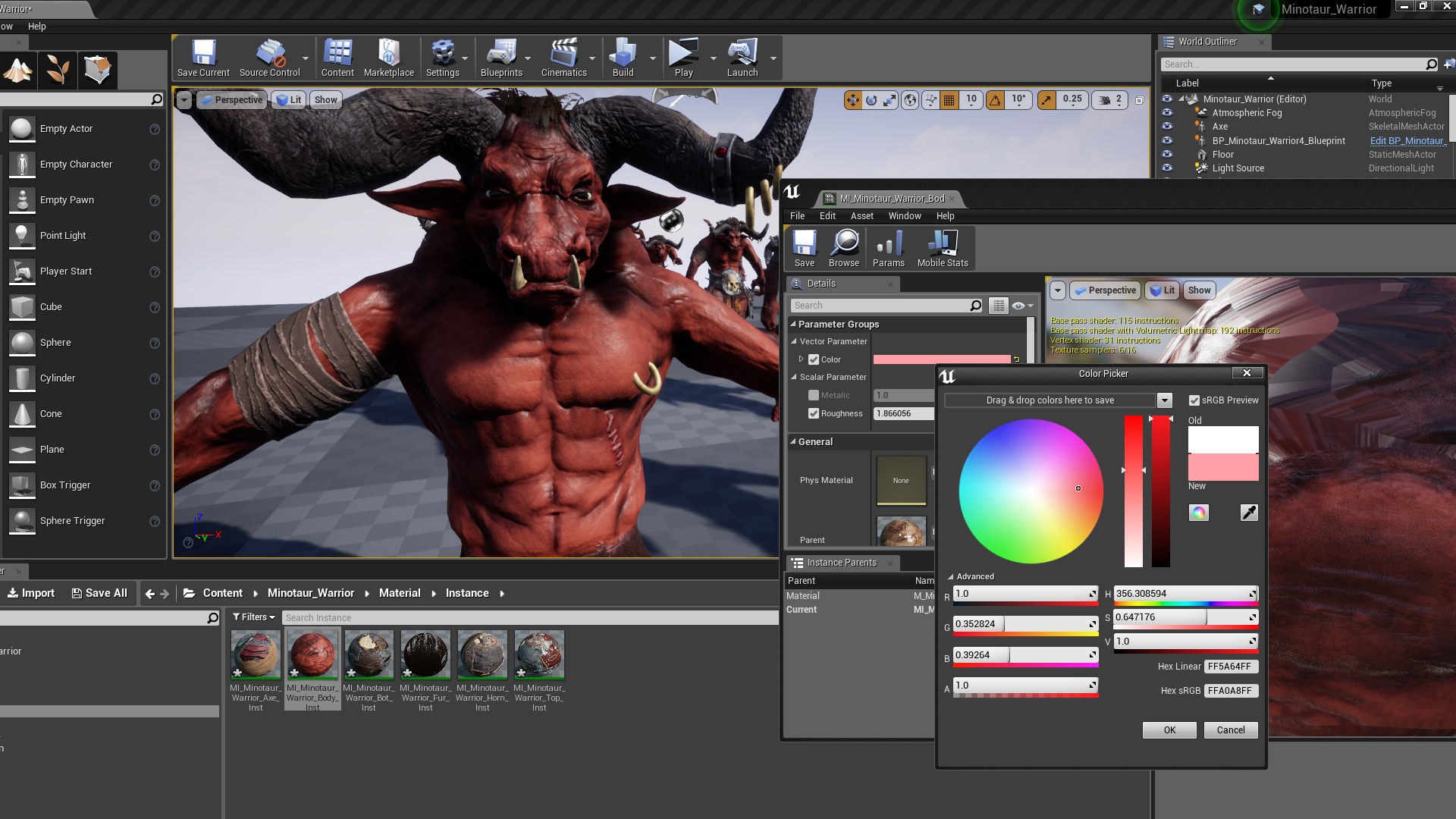Toggle grid snapping in viewport
Screen dimensions: 1456x819
(x=949, y=100)
